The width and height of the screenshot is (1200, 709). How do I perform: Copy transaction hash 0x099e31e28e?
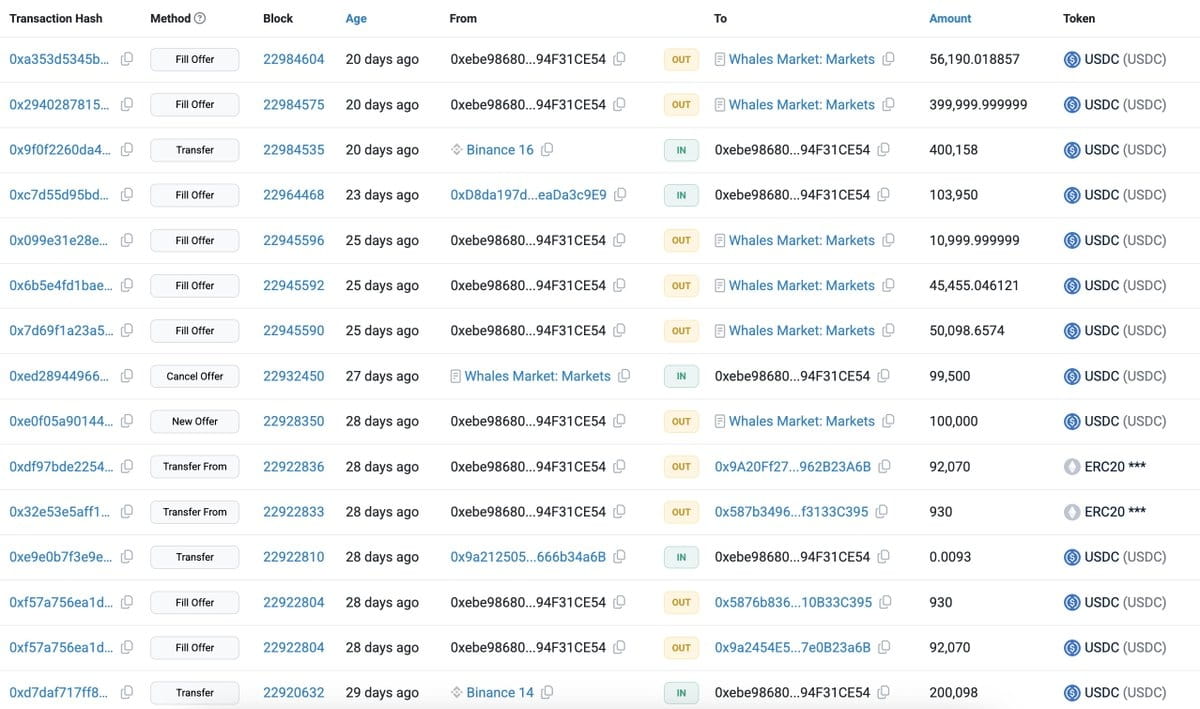tap(127, 240)
